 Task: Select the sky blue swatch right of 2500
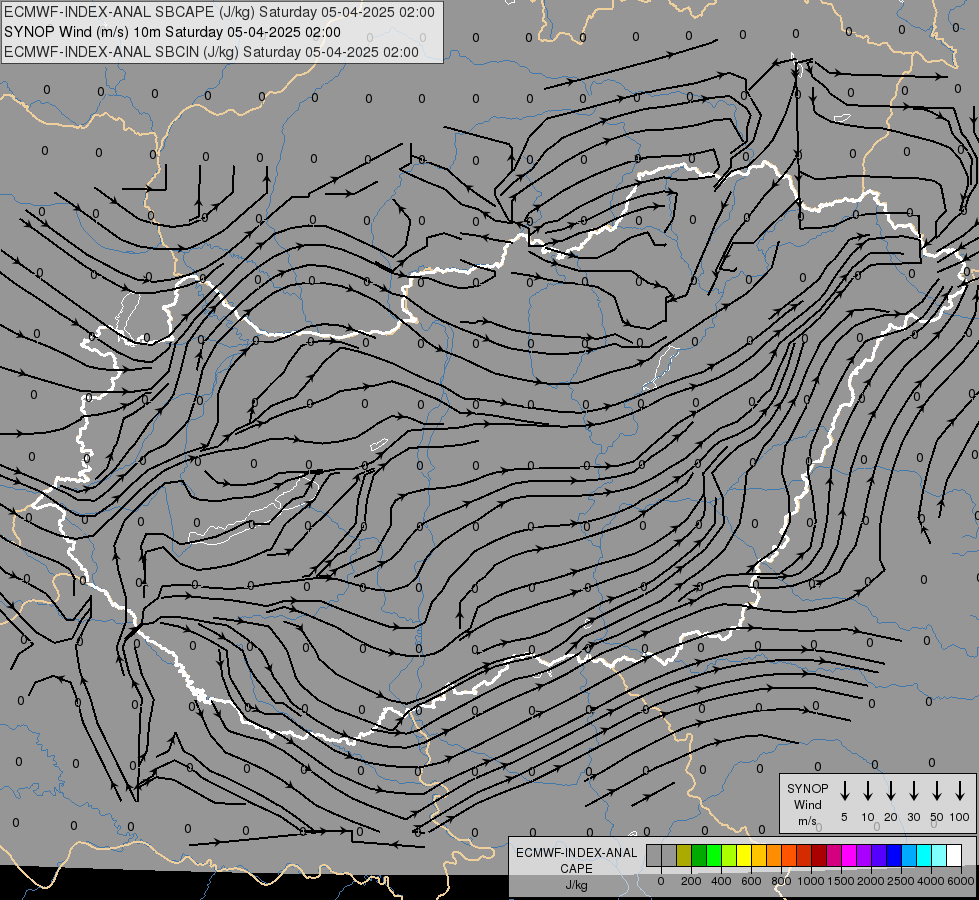(x=908, y=855)
